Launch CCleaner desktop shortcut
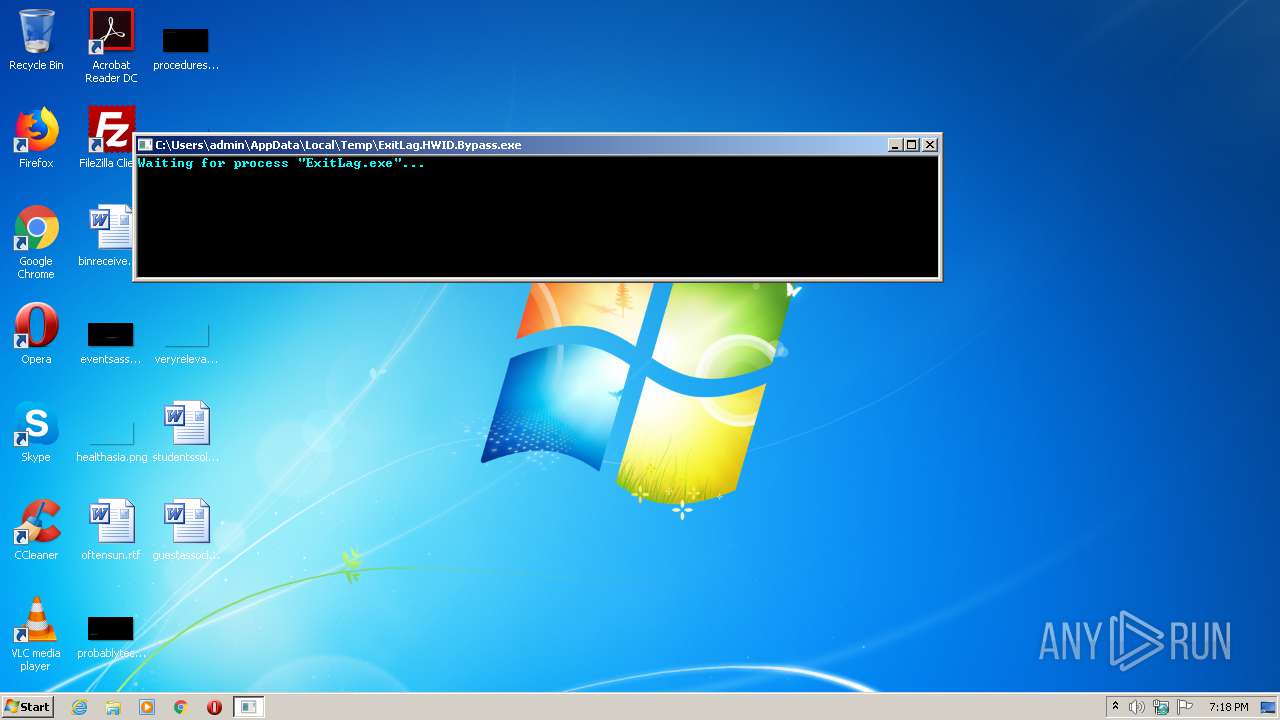The height and width of the screenshot is (720, 1280). 36,530
